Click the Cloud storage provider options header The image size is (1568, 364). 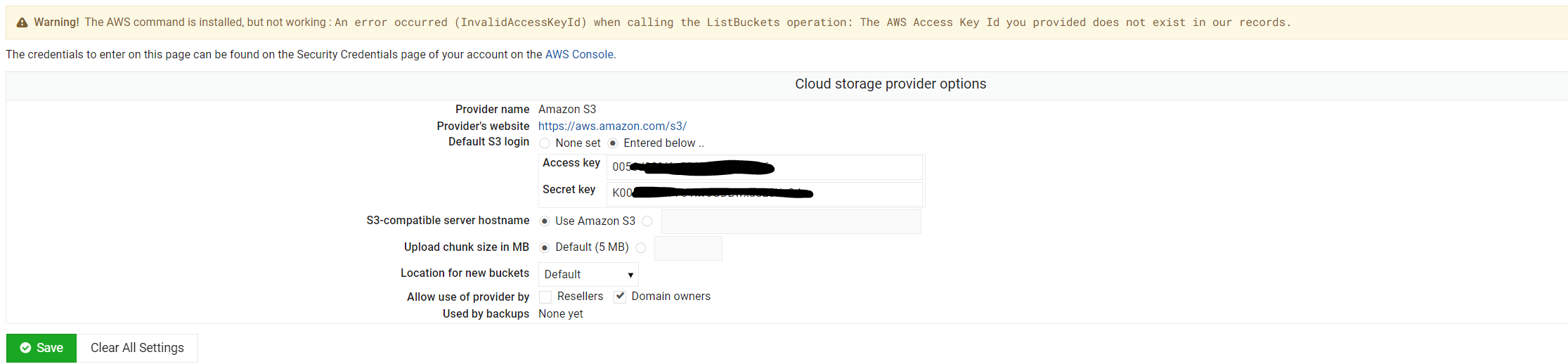[x=890, y=84]
